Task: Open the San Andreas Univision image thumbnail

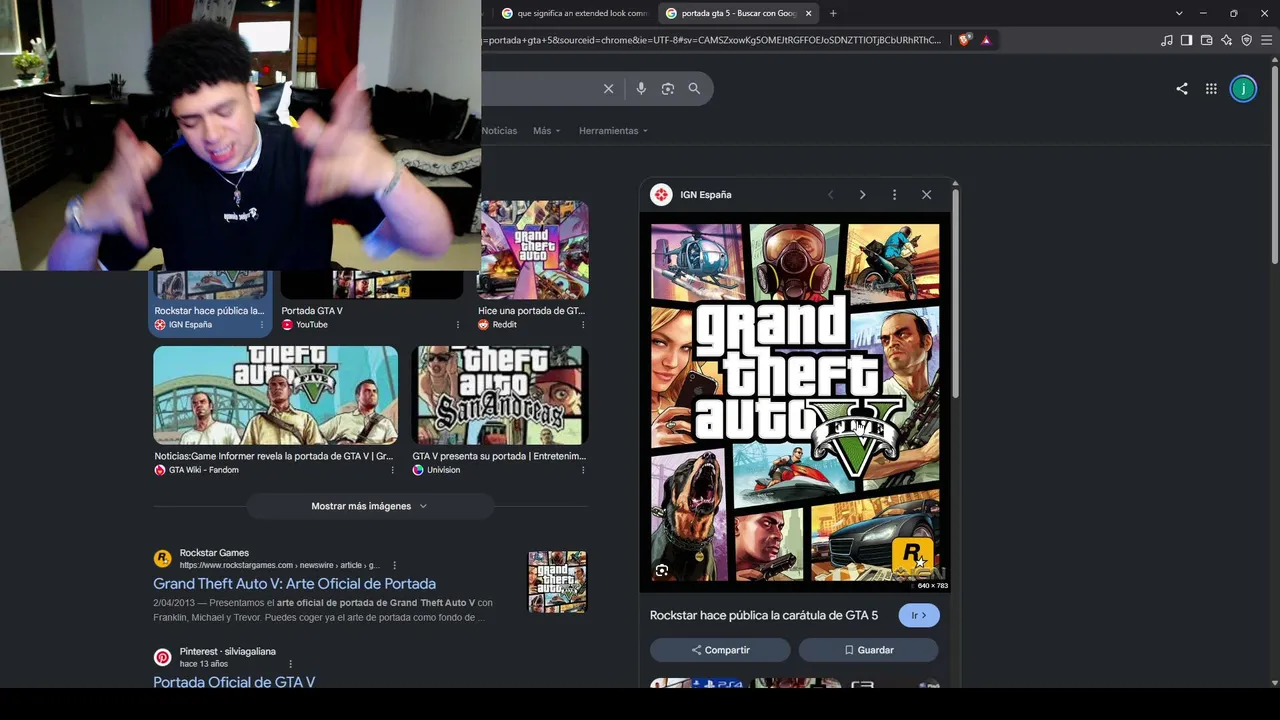Action: click(500, 395)
